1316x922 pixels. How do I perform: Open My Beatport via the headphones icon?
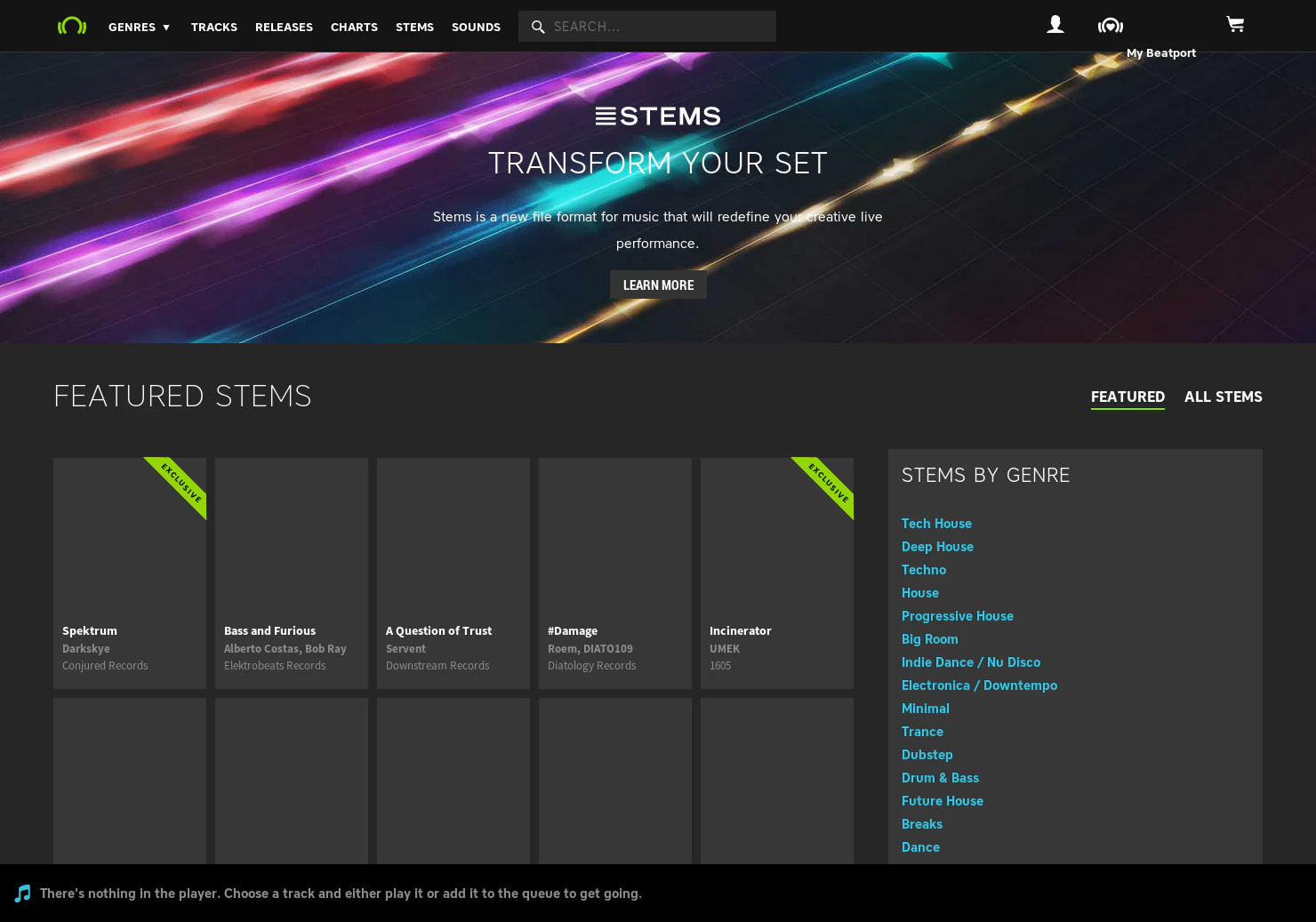pyautogui.click(x=1111, y=25)
